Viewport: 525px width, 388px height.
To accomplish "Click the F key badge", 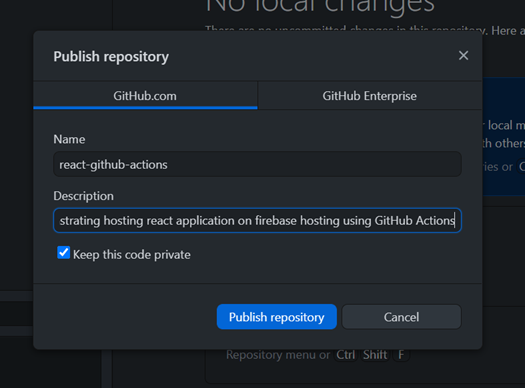I will click(401, 355).
